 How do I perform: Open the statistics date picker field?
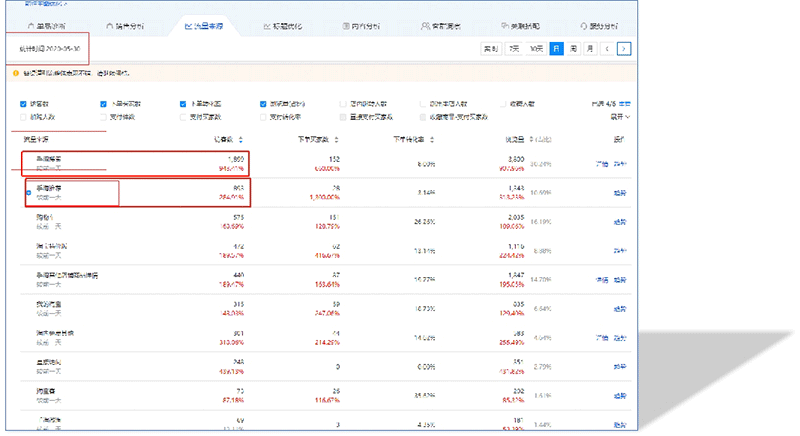pyautogui.click(x=48, y=47)
